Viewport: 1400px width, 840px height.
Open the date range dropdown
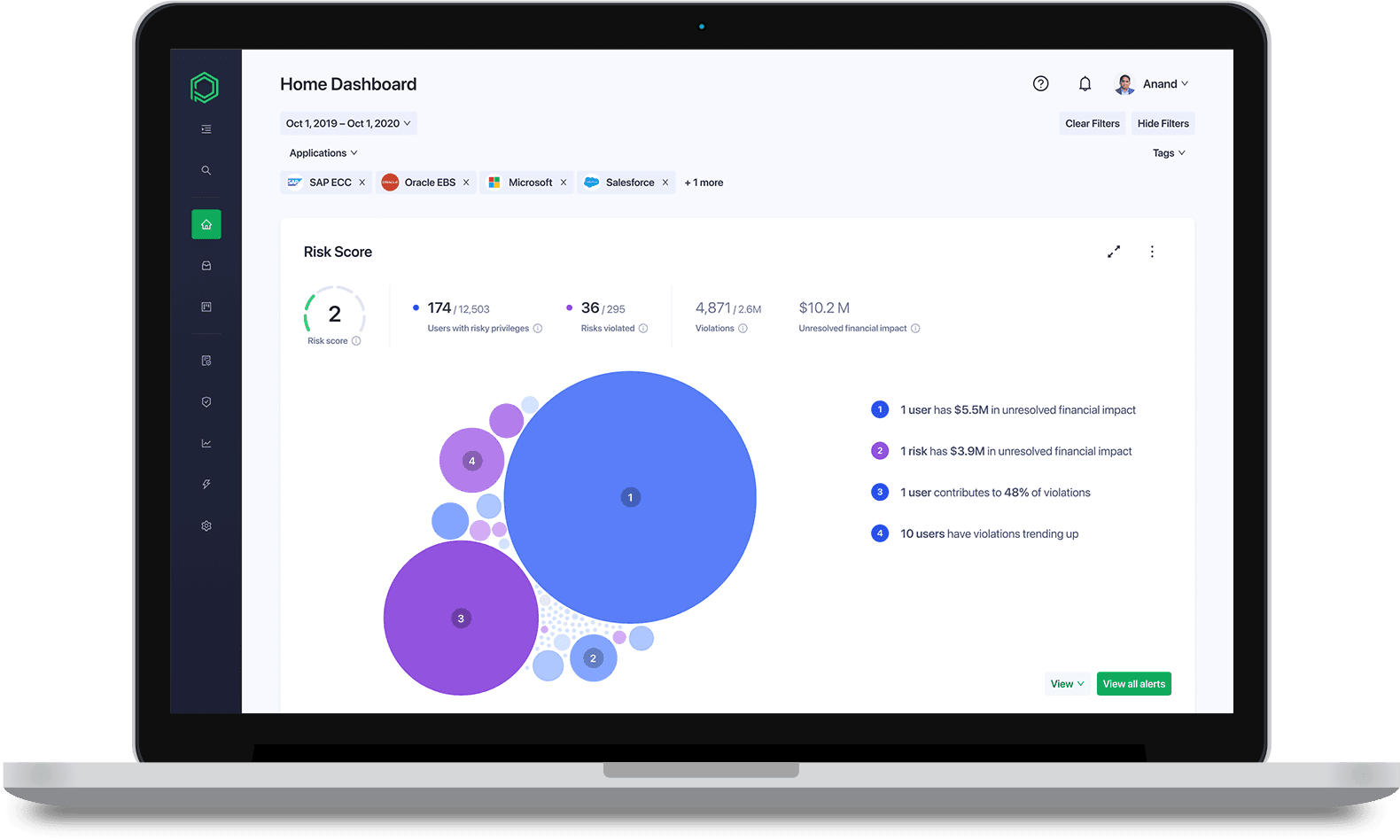(x=348, y=123)
